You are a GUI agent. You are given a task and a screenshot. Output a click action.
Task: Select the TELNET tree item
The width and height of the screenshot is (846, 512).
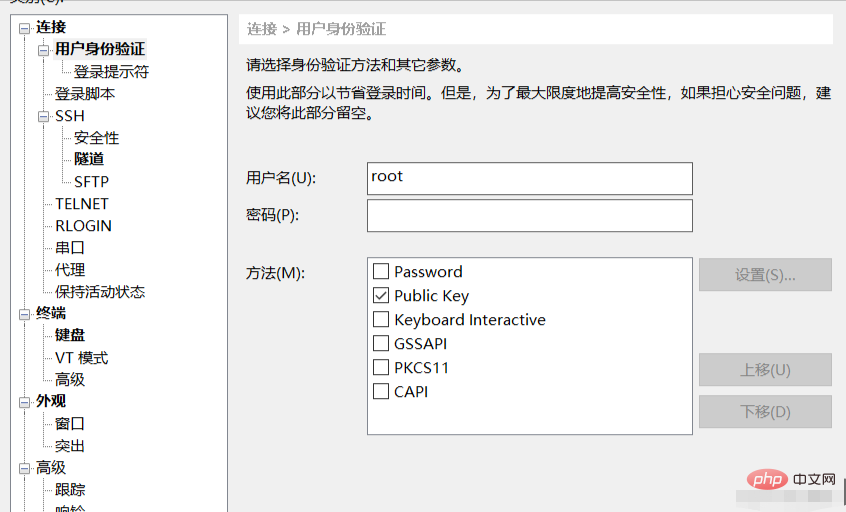pos(82,203)
